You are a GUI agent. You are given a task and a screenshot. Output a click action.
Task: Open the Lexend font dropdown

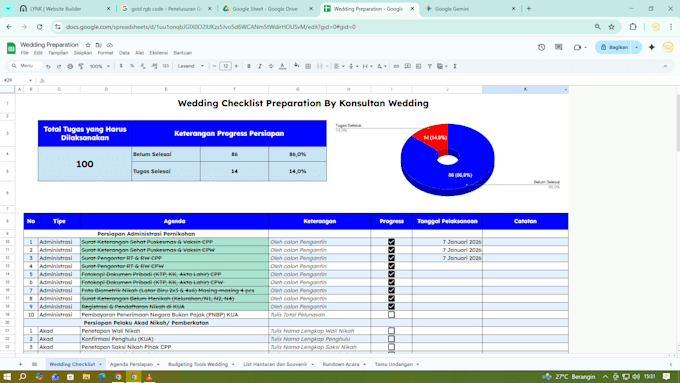190,66
